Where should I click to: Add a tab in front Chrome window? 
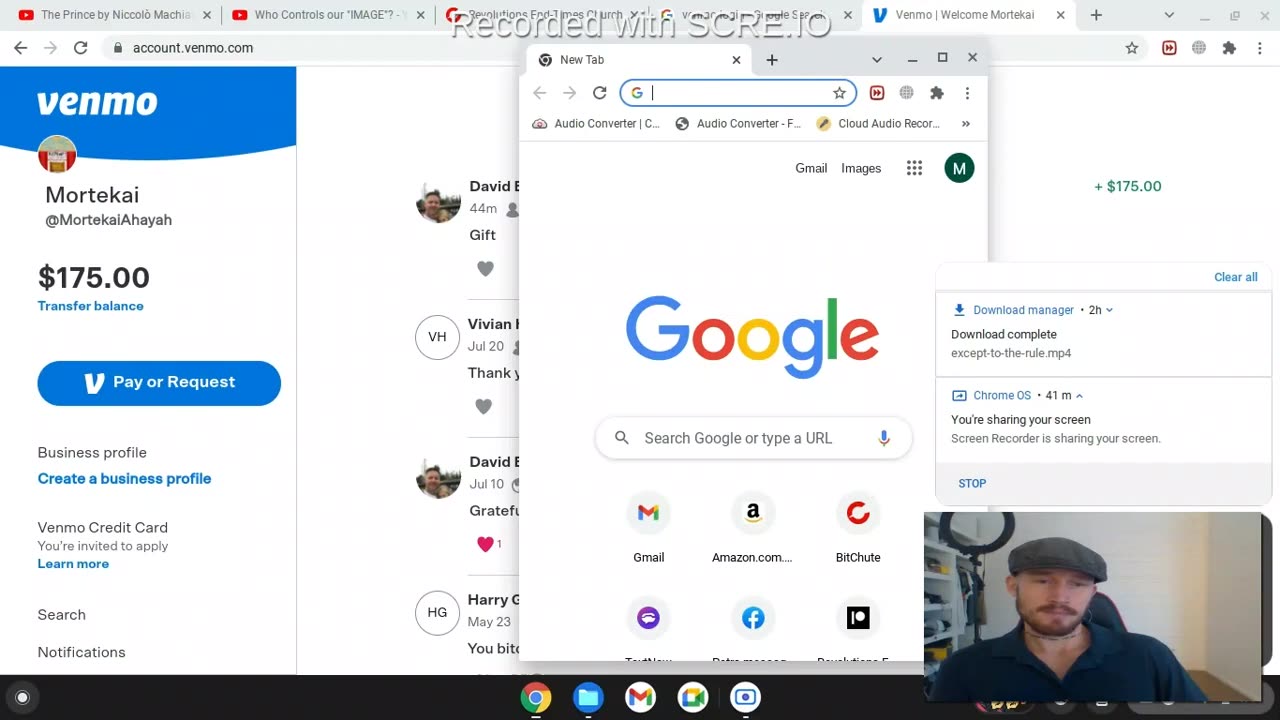pos(772,60)
